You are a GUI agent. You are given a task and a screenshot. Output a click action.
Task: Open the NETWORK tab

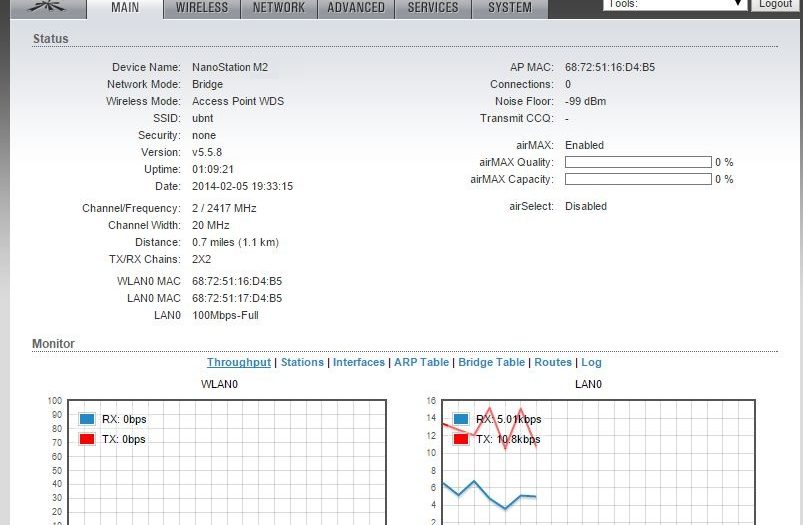coord(279,8)
